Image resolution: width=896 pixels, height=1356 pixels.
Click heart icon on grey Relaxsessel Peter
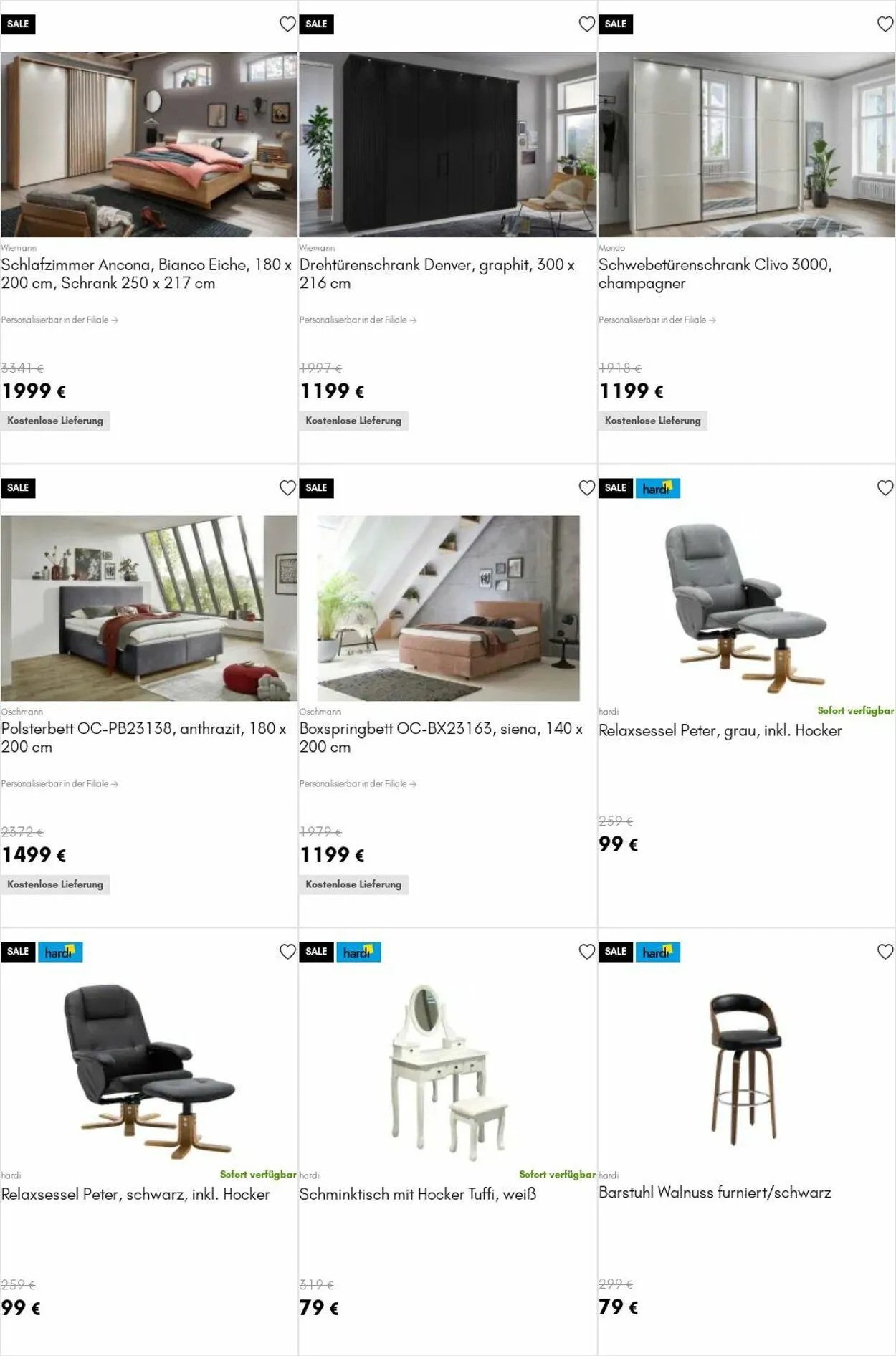pyautogui.click(x=885, y=488)
